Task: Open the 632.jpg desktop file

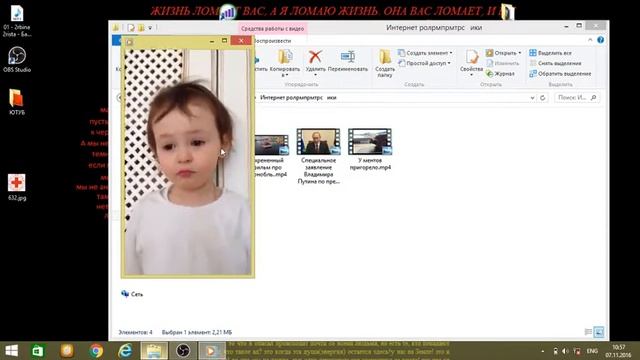Action: tap(17, 187)
